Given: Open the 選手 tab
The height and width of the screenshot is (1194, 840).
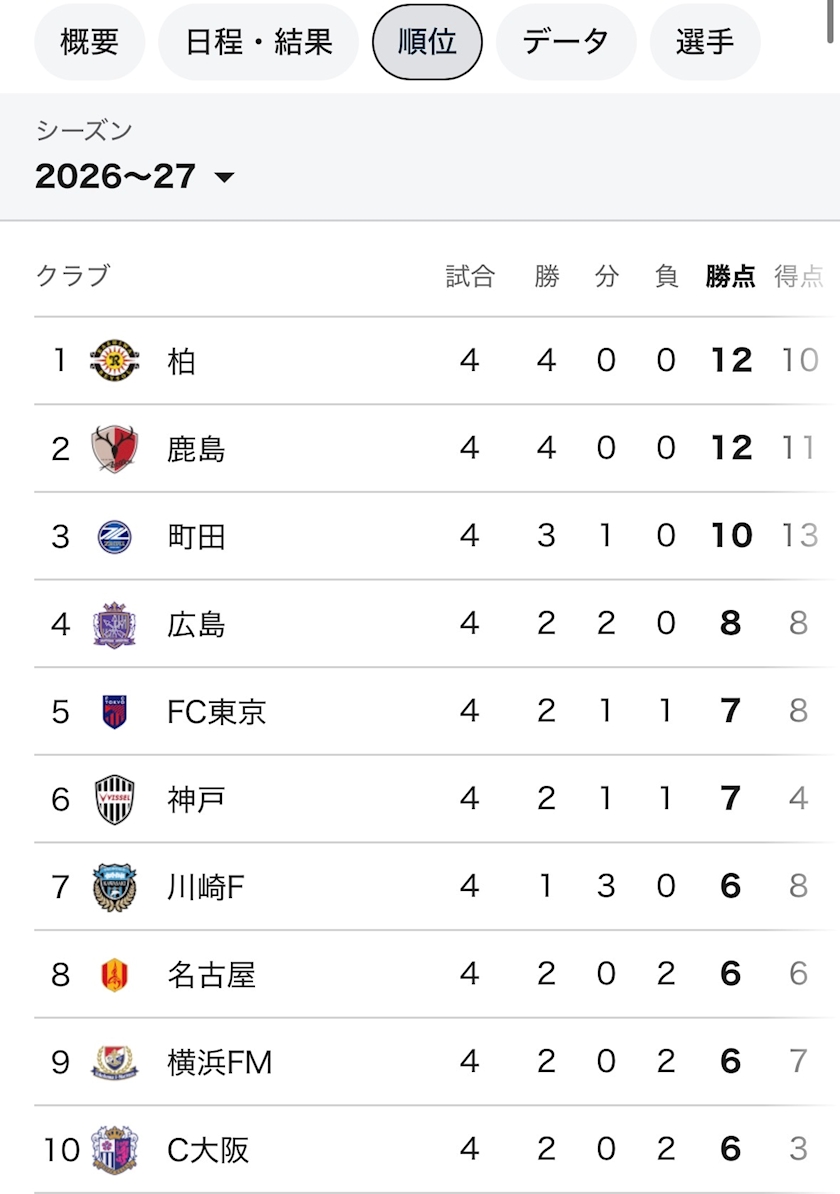Looking at the screenshot, I should point(705,42).
